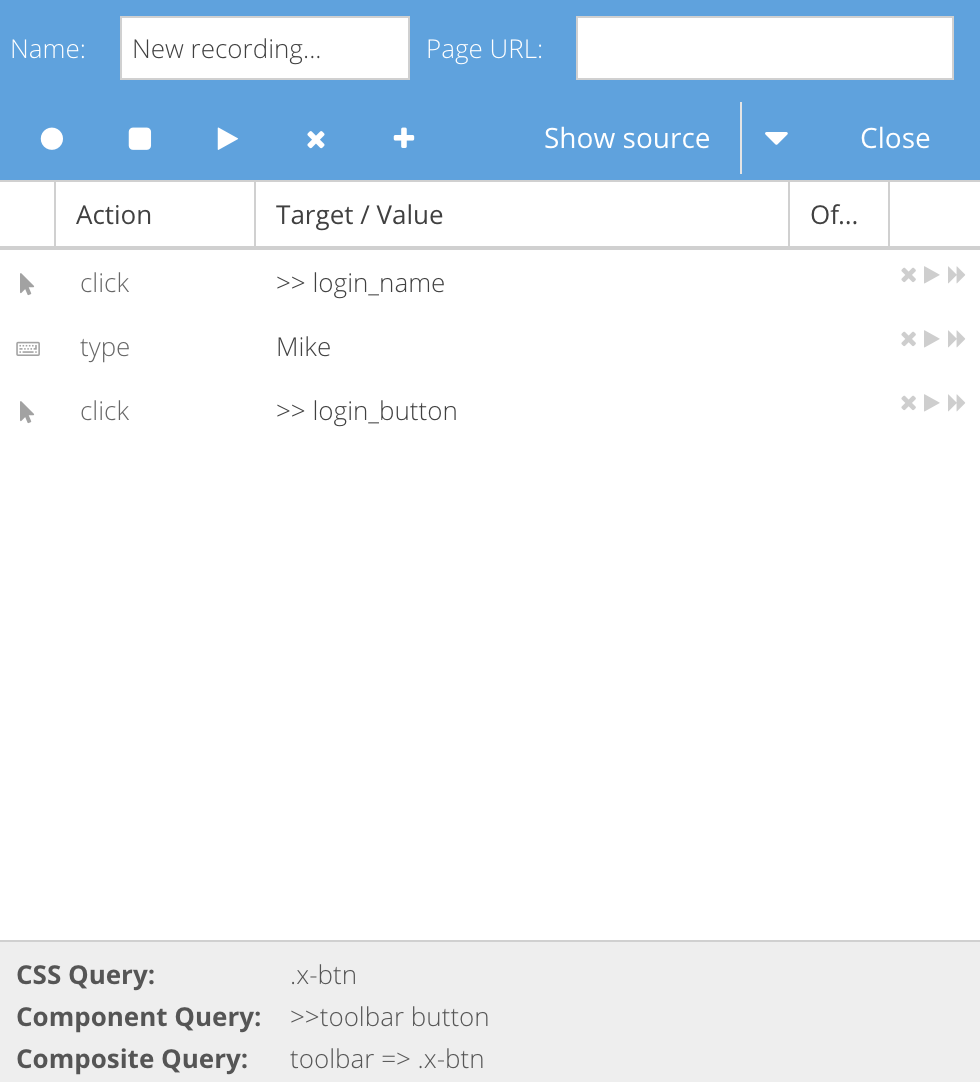Stop recording with the square icon
The height and width of the screenshot is (1082, 980).
(x=139, y=139)
